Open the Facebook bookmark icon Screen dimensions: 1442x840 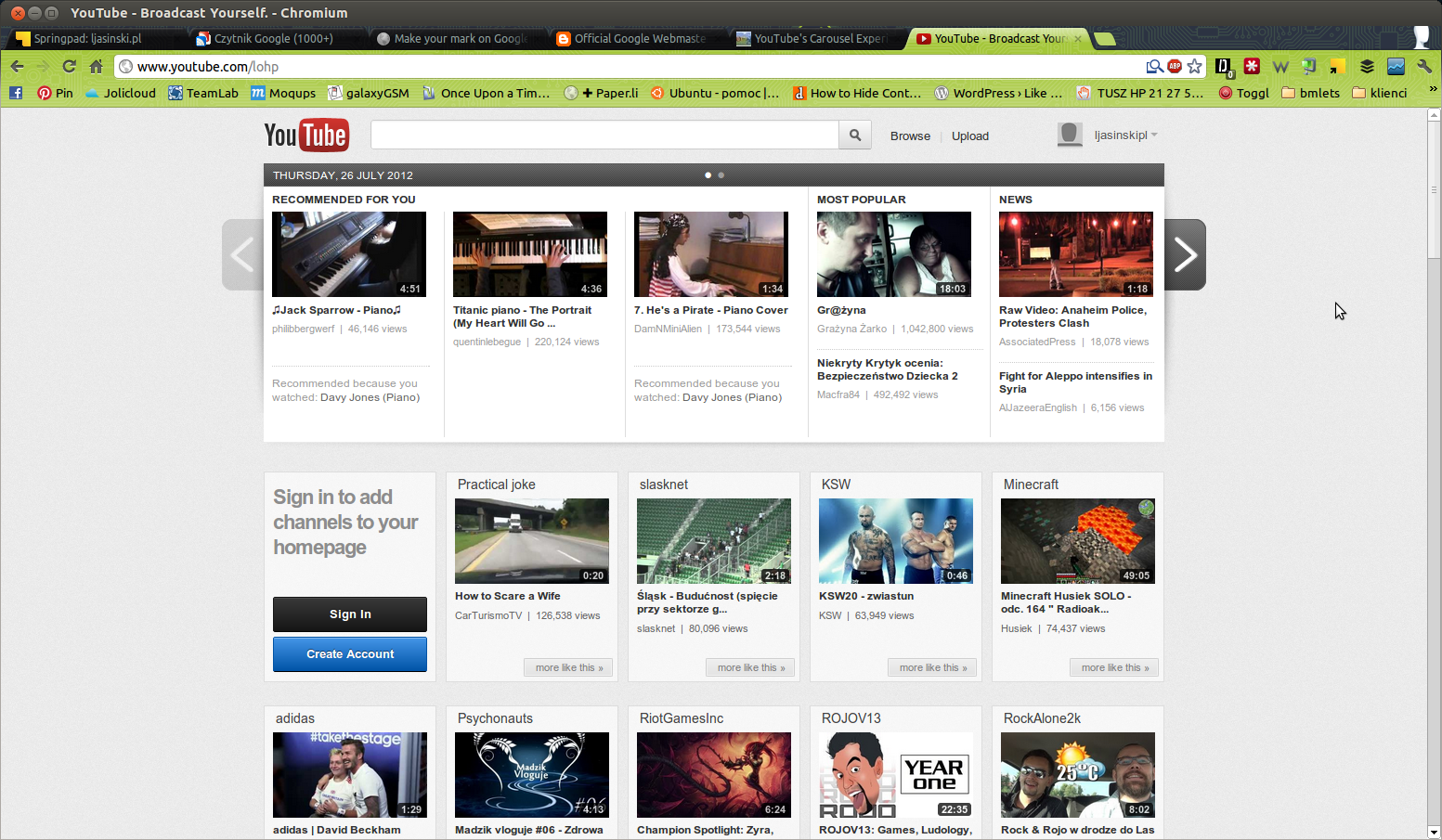coord(16,93)
